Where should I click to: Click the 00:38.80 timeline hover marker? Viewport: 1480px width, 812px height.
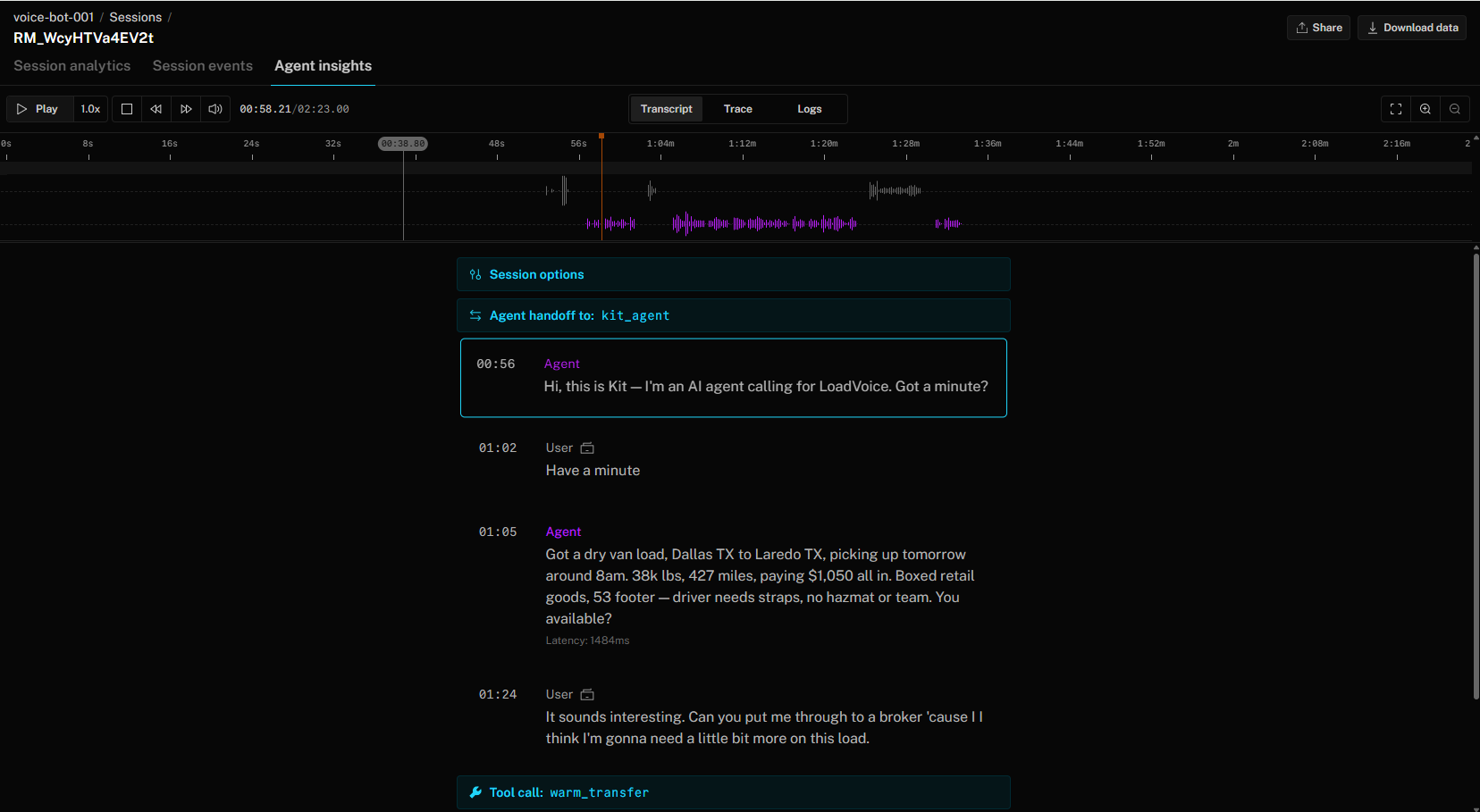[x=403, y=144]
